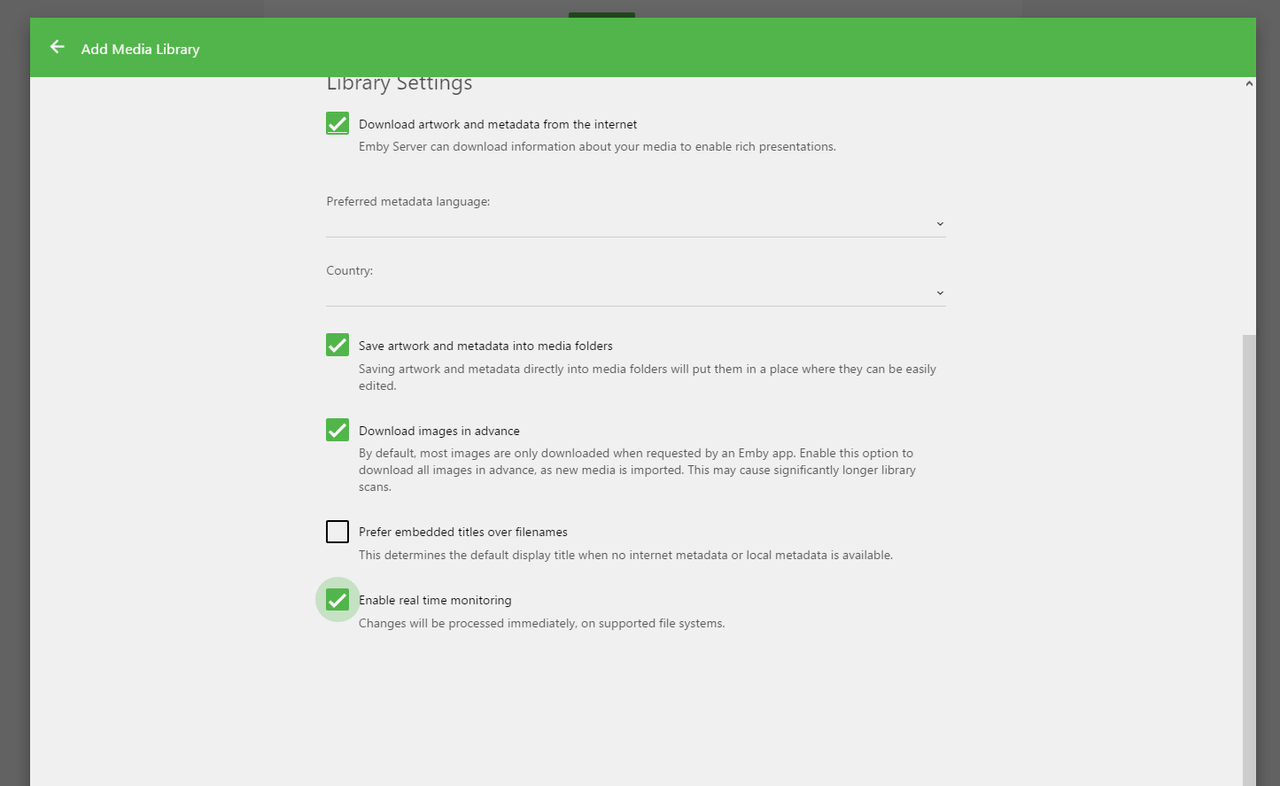Click the Library Settings heading

point(399,83)
